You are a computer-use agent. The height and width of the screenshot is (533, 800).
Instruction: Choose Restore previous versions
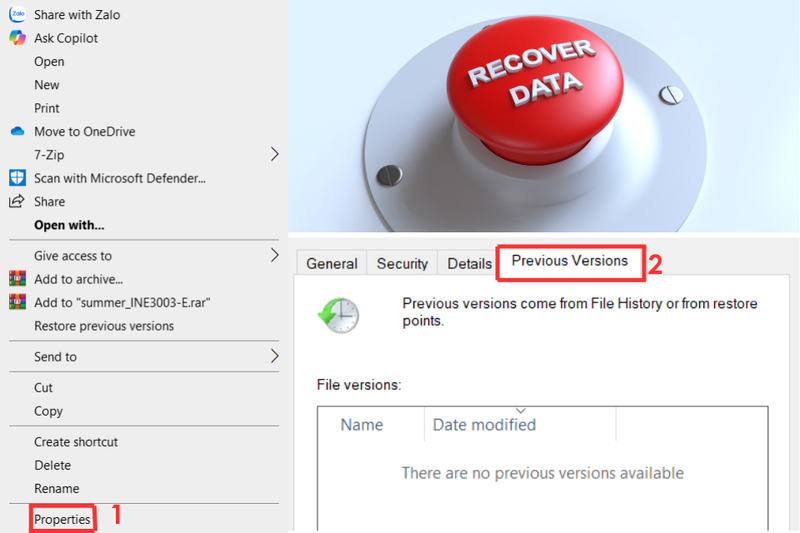[104, 325]
